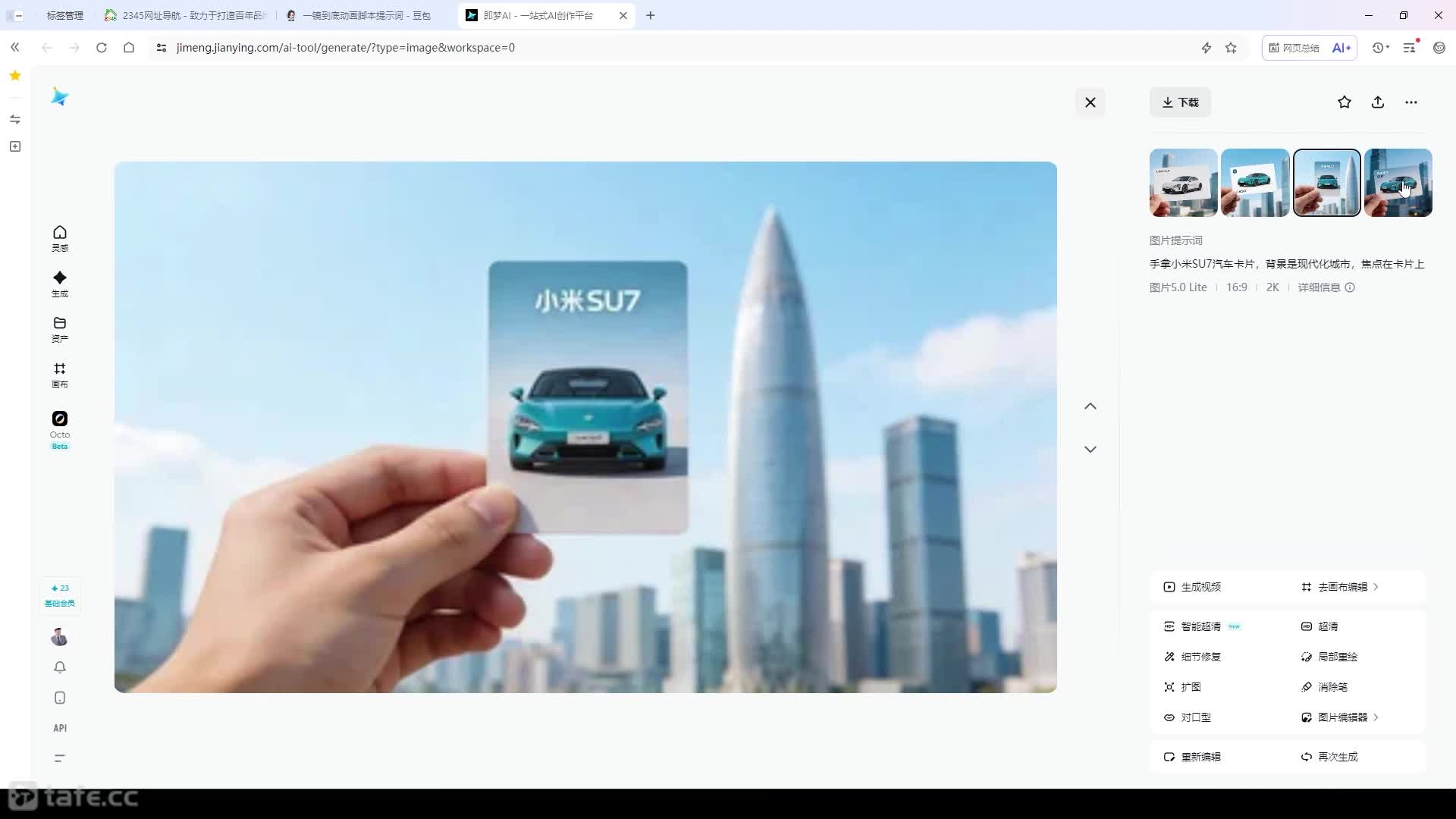Viewport: 1456px width, 819px height.
Task: Apply 智能超清 smart upscaling
Action: click(1202, 626)
